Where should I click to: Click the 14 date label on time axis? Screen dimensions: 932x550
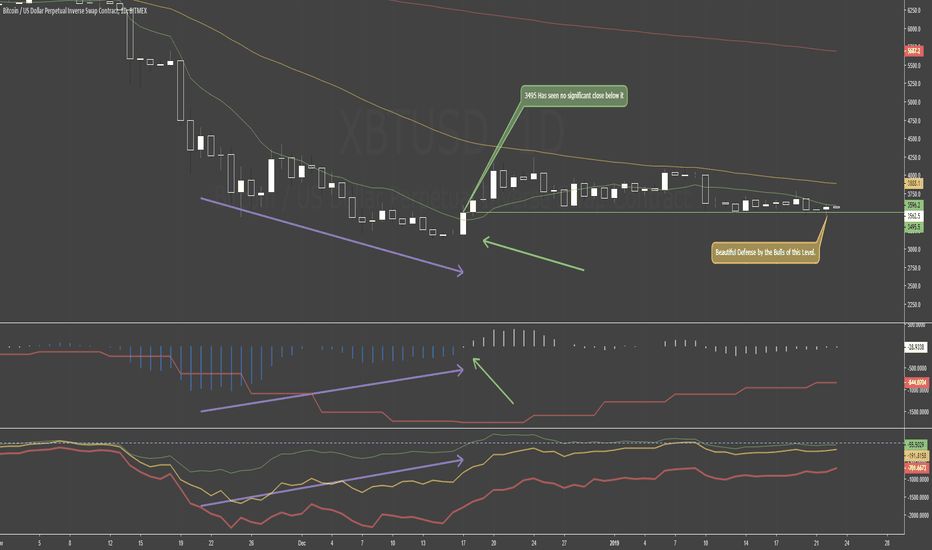pyautogui.click(x=745, y=543)
